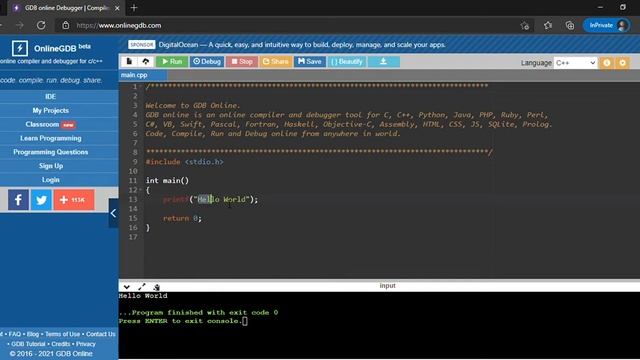Image resolution: width=640 pixels, height=360 pixels.
Task: Reload the page with browser refresh icon
Action: click(41, 25)
